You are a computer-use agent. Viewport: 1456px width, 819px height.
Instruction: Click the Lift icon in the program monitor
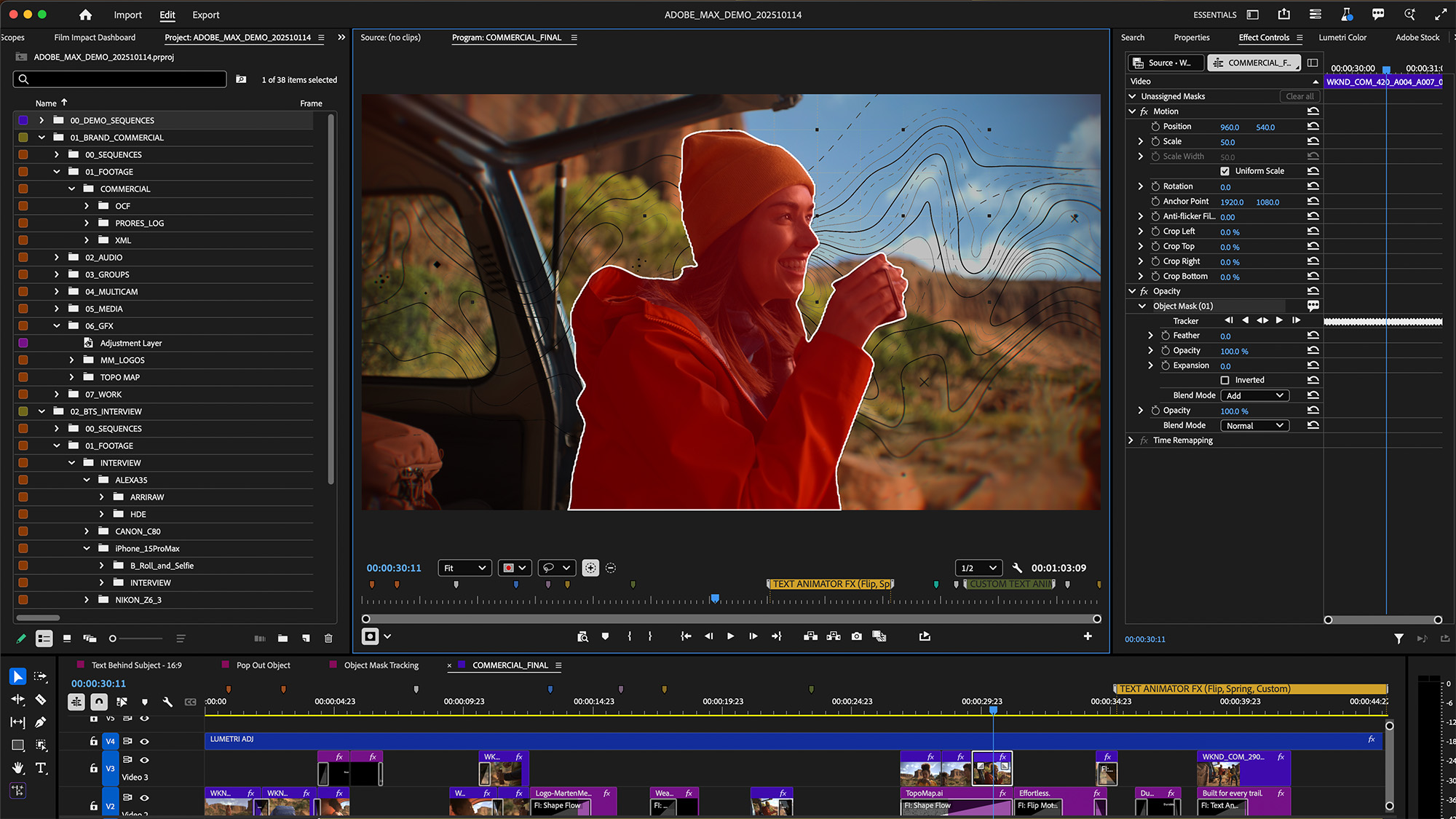click(810, 636)
